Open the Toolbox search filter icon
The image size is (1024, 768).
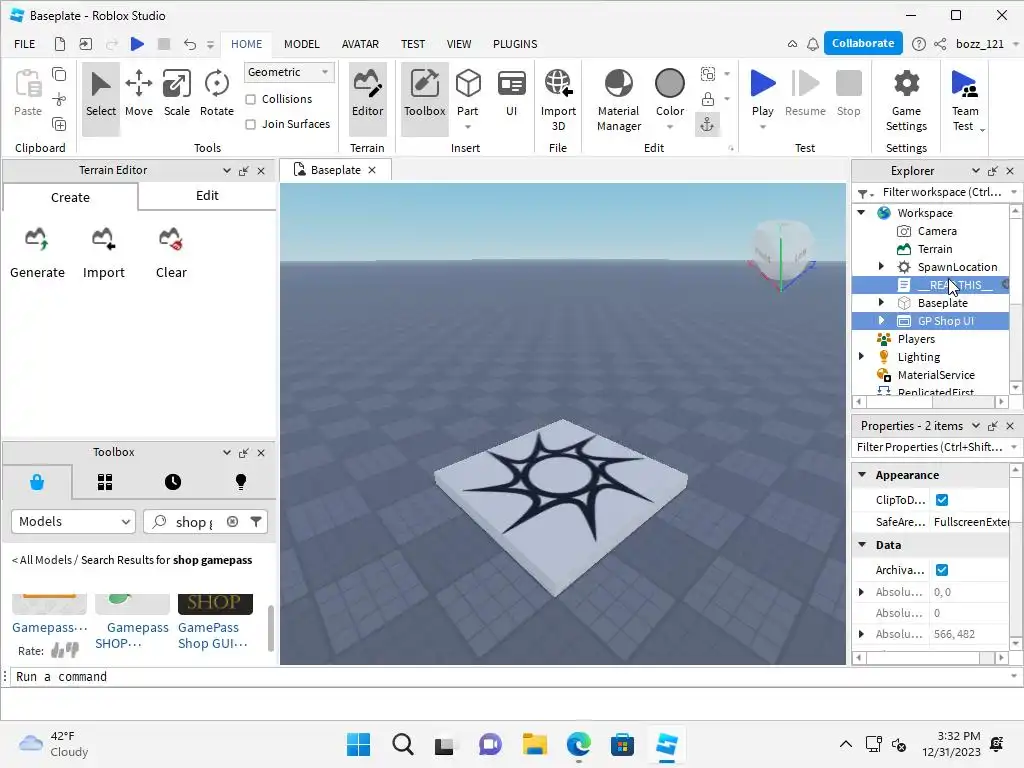(x=256, y=521)
